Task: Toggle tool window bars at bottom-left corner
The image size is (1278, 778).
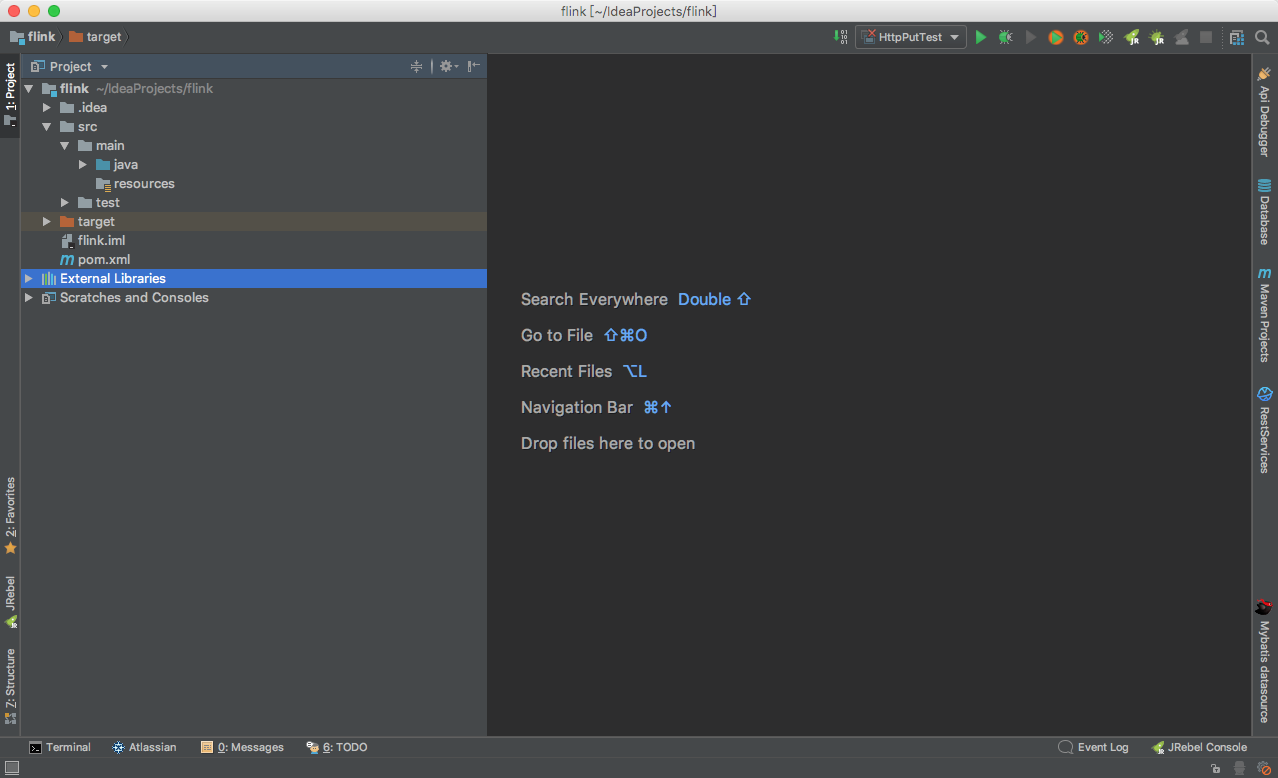Action: (x=12, y=768)
